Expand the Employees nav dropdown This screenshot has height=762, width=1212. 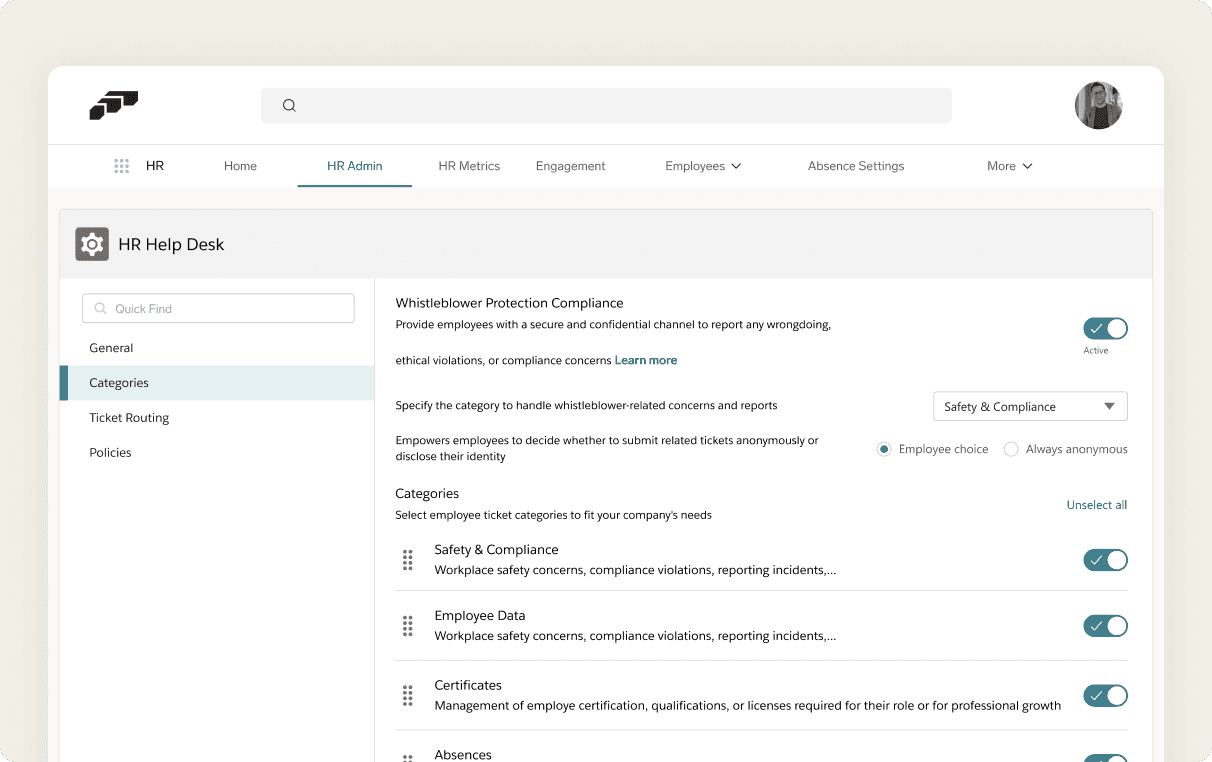click(703, 166)
